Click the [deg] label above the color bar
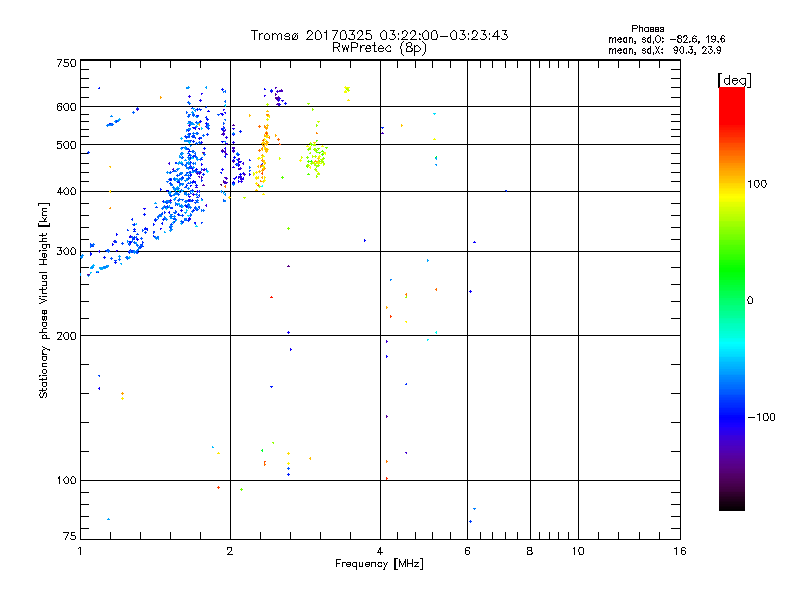 click(x=734, y=80)
